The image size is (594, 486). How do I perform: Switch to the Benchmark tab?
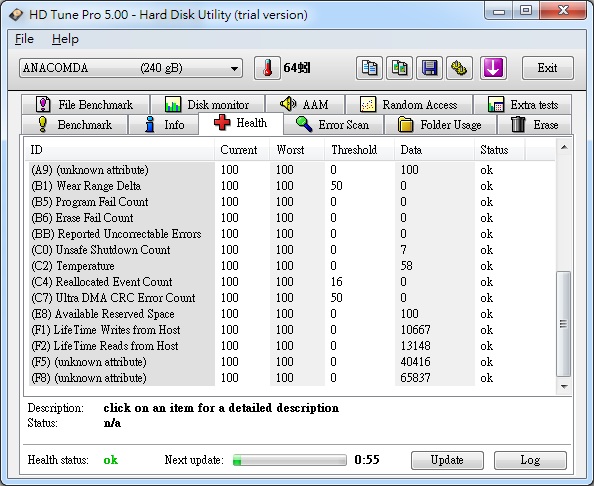pos(75,125)
